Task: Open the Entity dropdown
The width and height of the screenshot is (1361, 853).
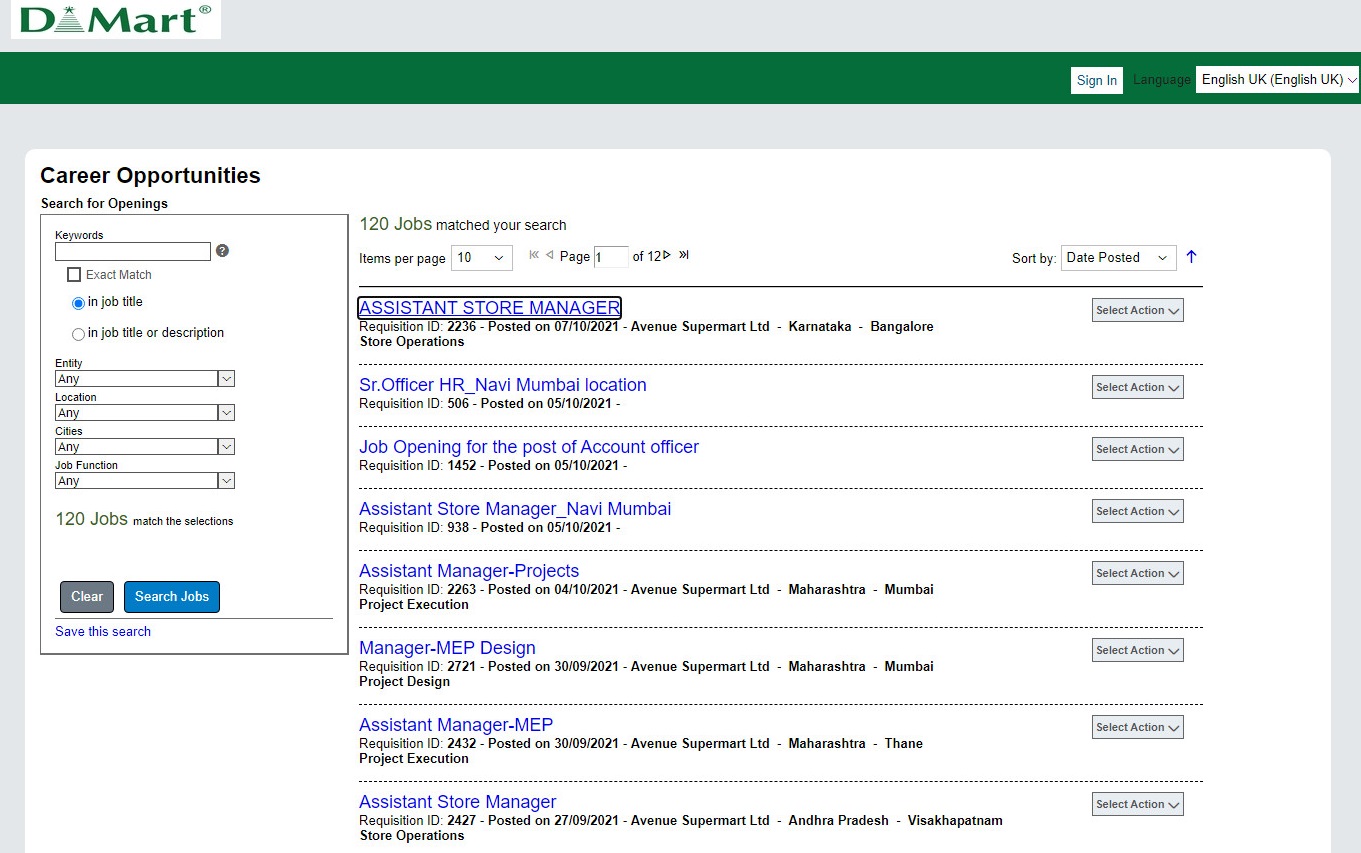Action: pyautogui.click(x=144, y=379)
